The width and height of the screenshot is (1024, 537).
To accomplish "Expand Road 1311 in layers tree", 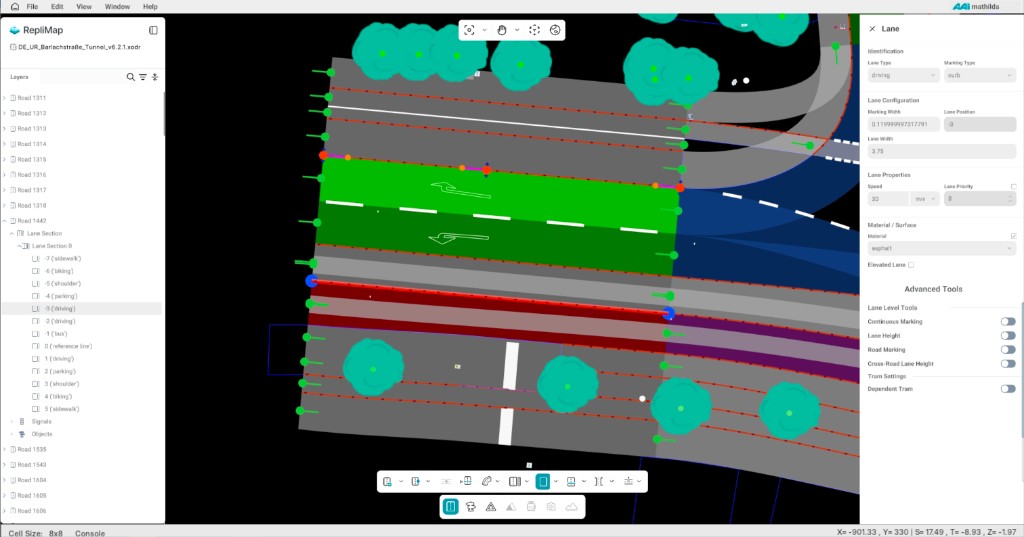I will [x=5, y=98].
